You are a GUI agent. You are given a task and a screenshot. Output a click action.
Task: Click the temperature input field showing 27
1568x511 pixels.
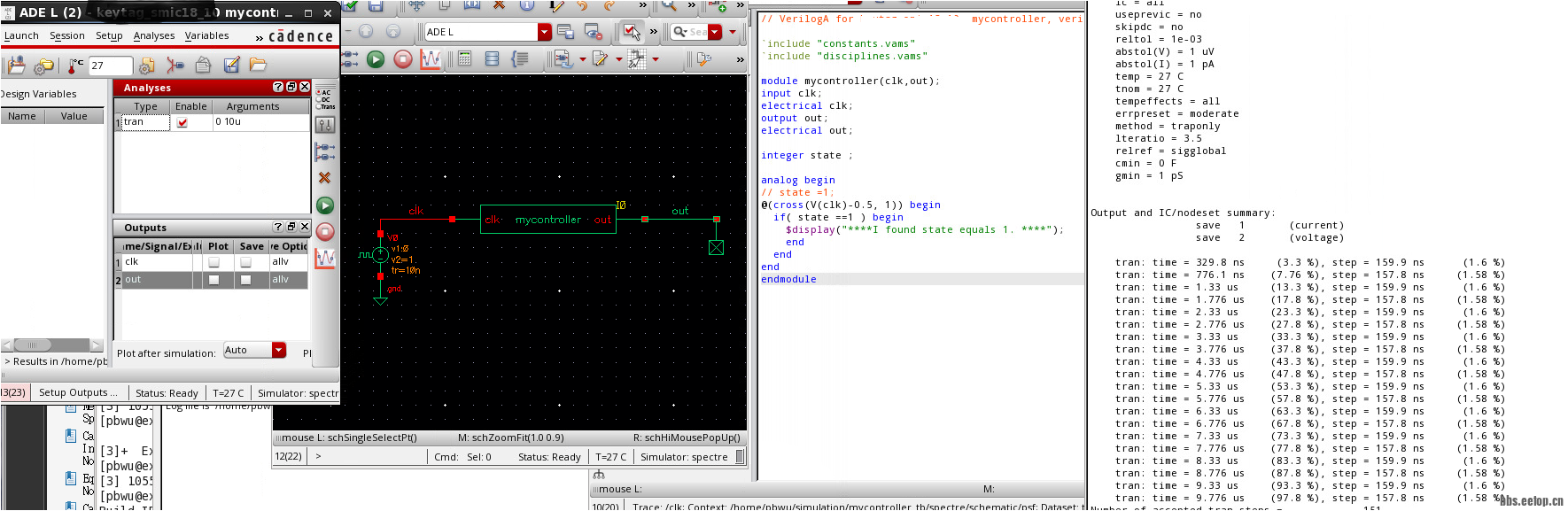[110, 66]
